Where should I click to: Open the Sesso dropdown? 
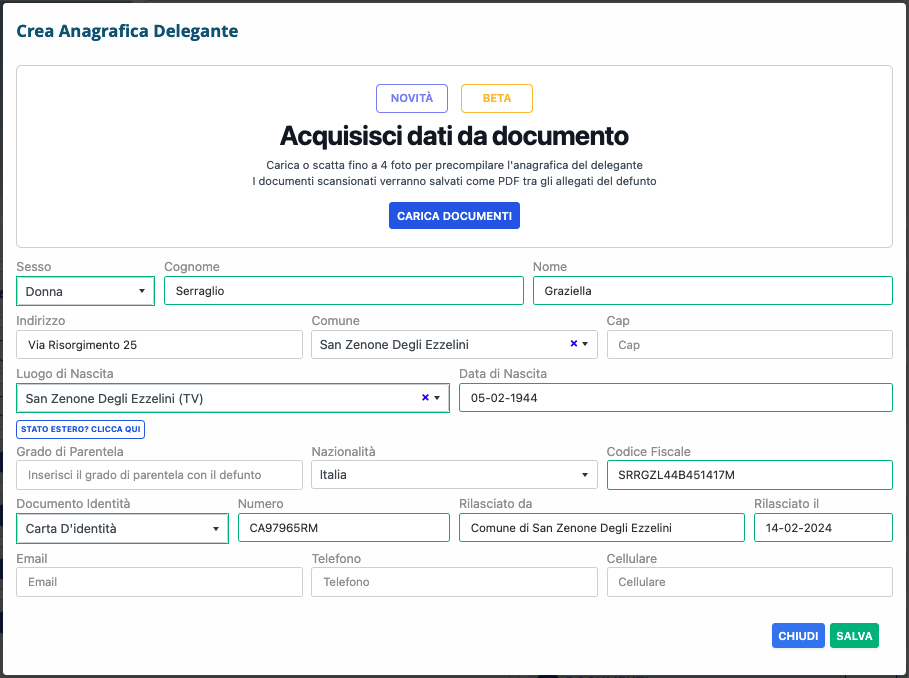pos(85,291)
